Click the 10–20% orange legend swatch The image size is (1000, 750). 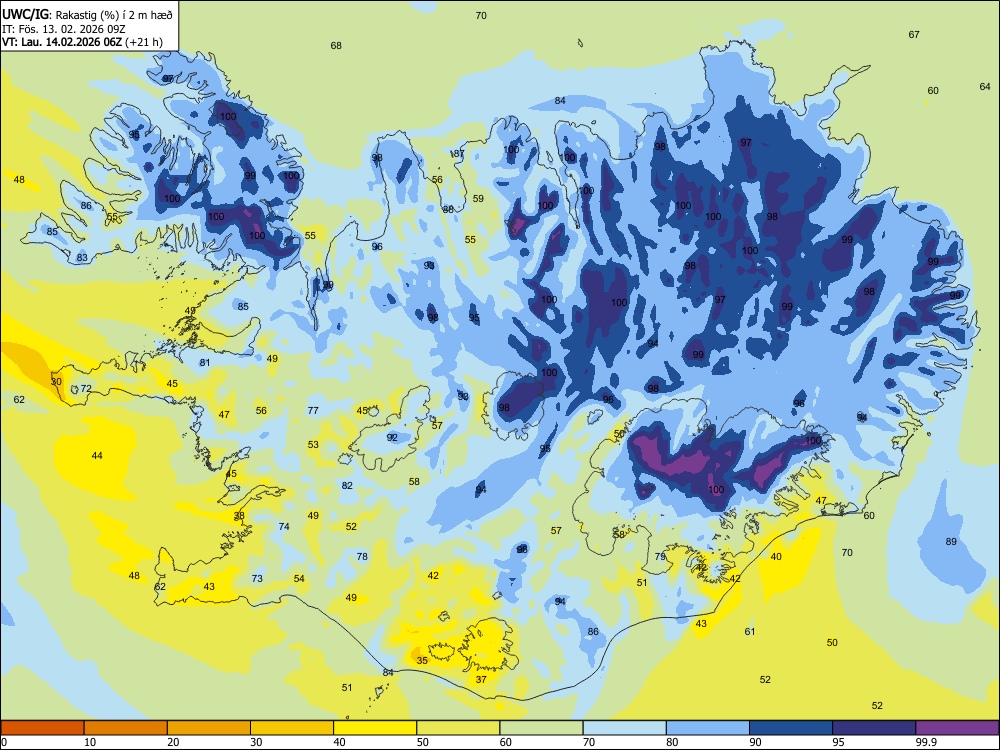pyautogui.click(x=126, y=728)
